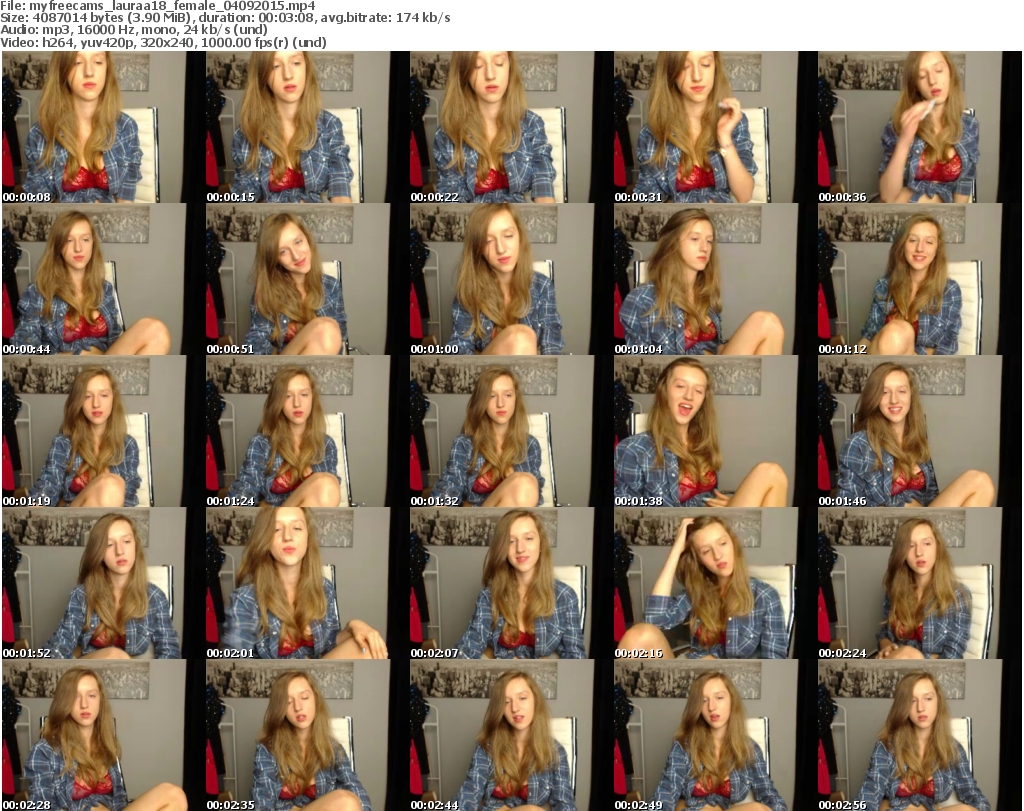Open the thumbnail at 00:02:01
The width and height of the screenshot is (1024, 811).
point(308,584)
